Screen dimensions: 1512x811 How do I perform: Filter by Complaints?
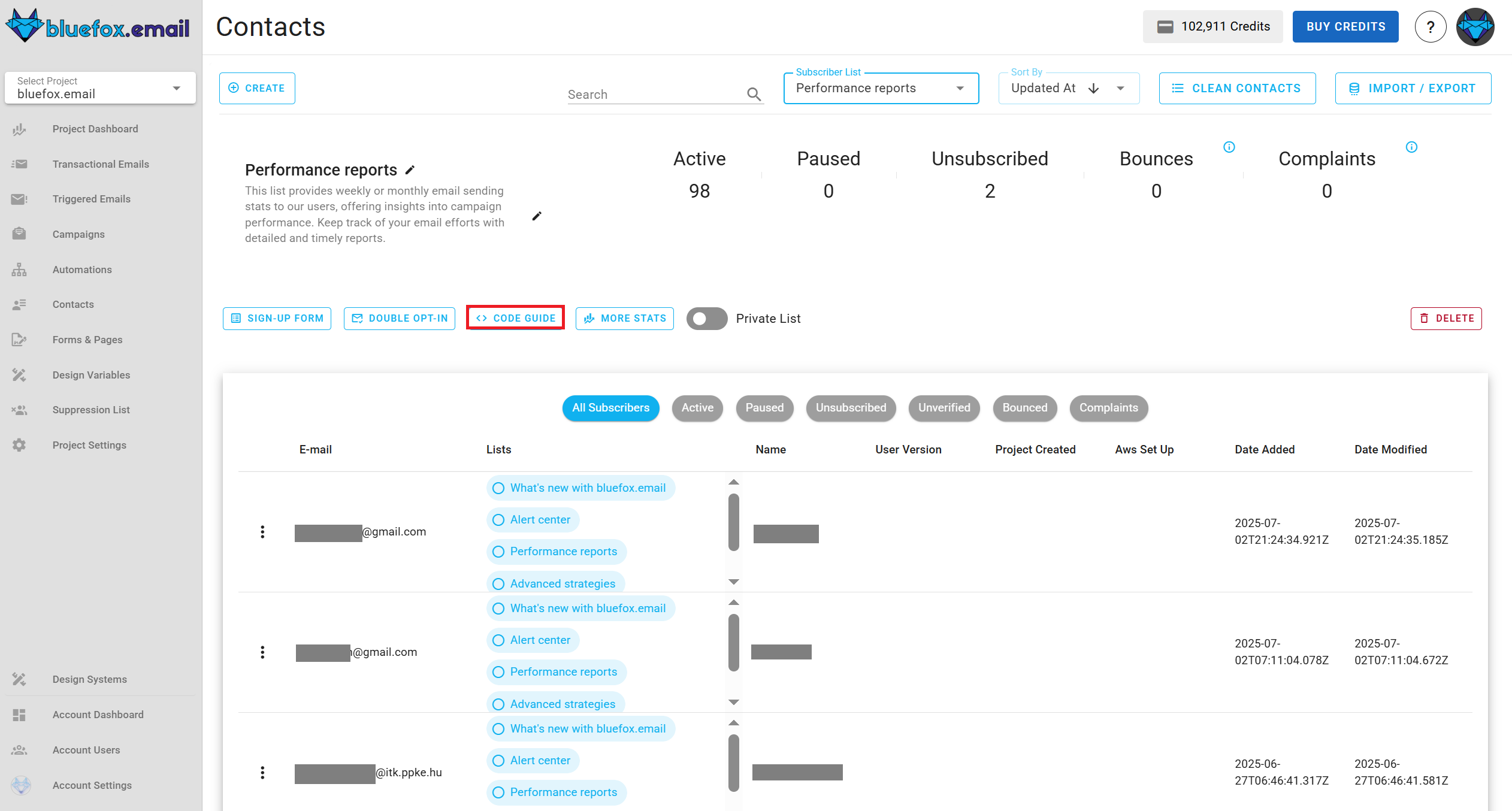click(1109, 408)
